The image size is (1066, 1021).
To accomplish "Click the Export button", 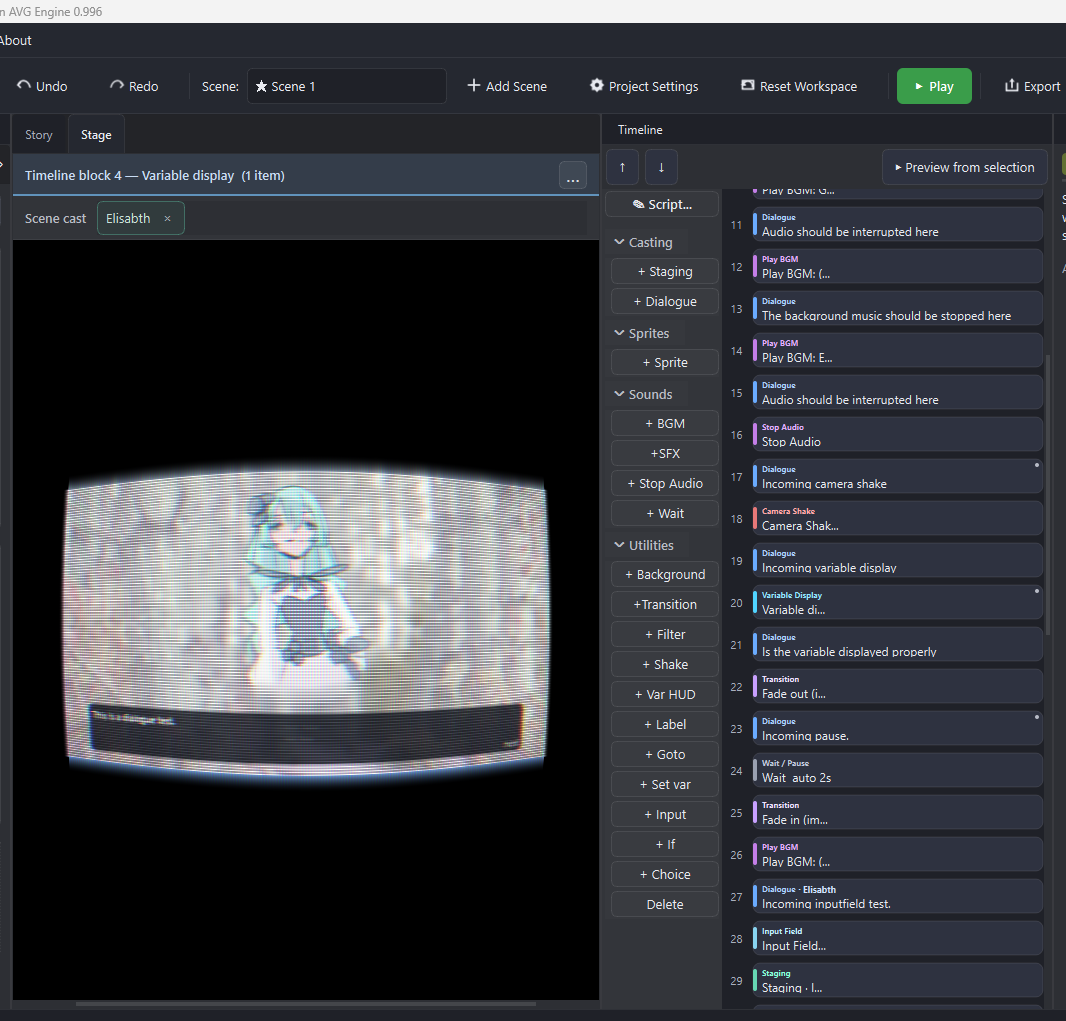I will 1032,86.
